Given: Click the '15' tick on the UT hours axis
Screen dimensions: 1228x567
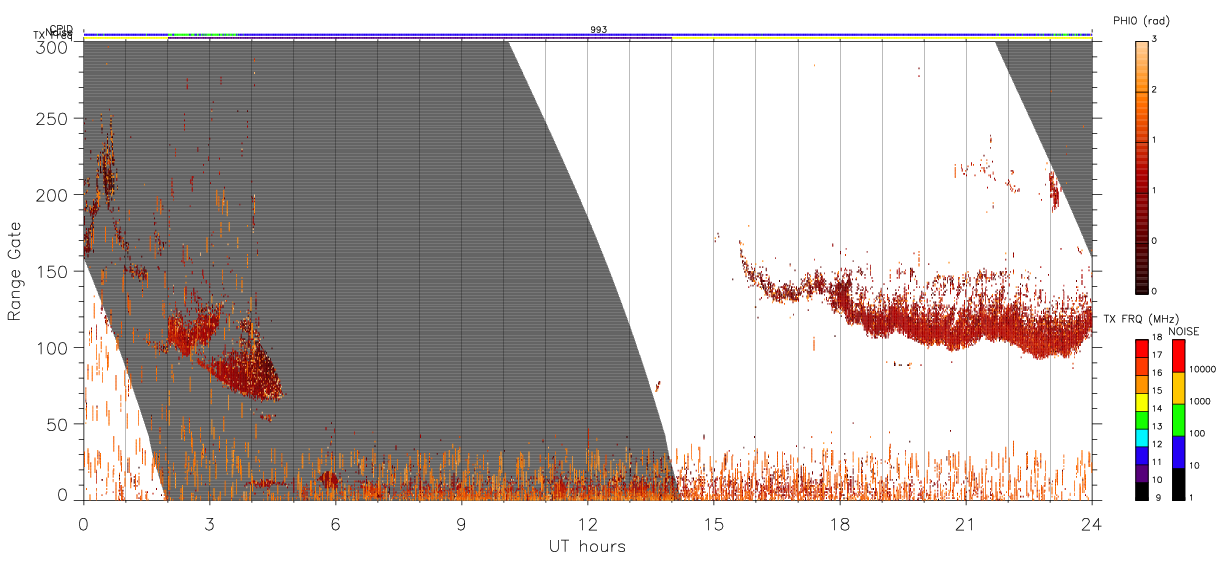Looking at the screenshot, I should pos(713,523).
